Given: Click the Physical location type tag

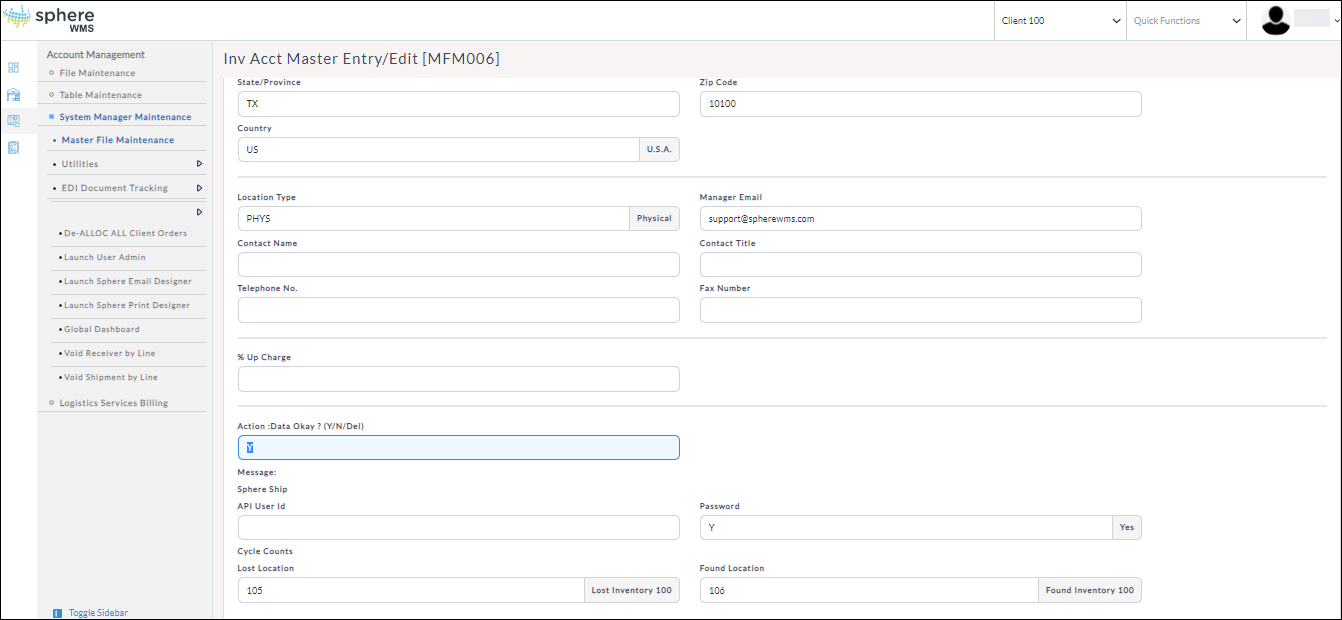Looking at the screenshot, I should point(655,219).
